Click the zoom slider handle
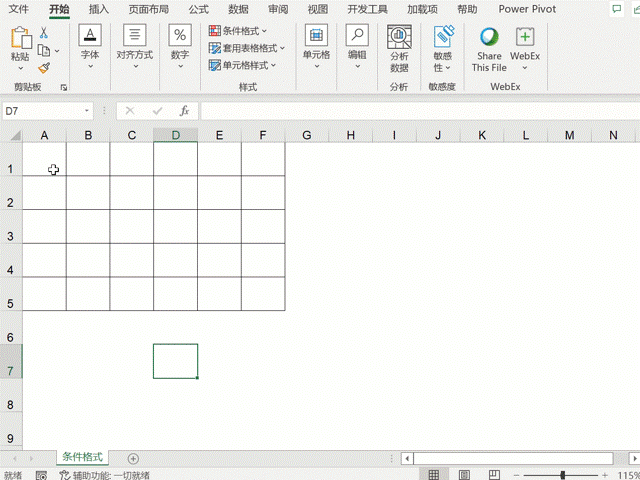640x480 pixels. [x=562, y=475]
